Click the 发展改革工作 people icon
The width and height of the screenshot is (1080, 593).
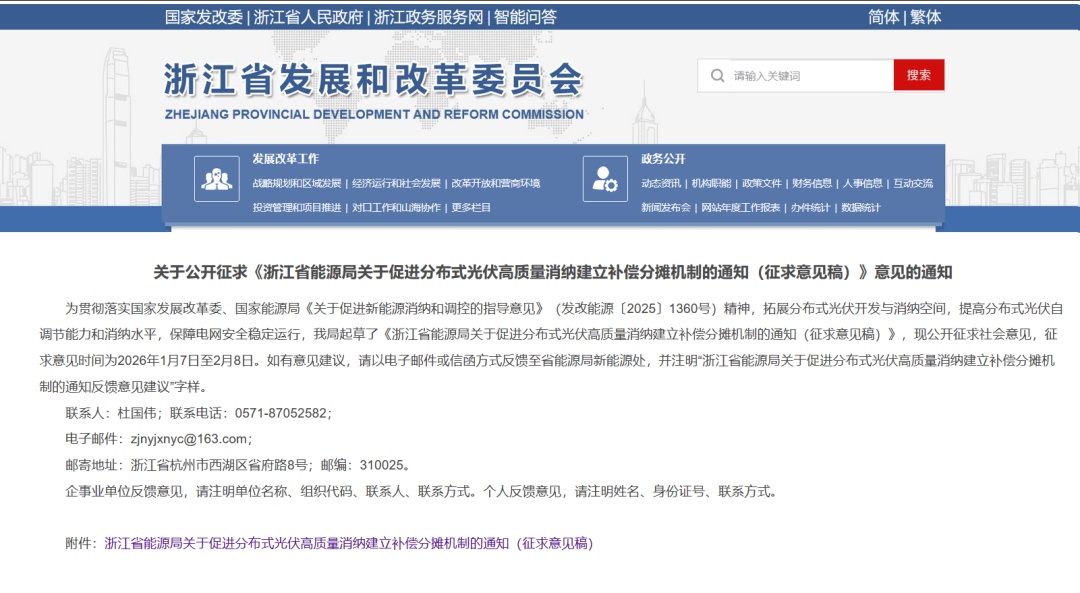pyautogui.click(x=217, y=180)
